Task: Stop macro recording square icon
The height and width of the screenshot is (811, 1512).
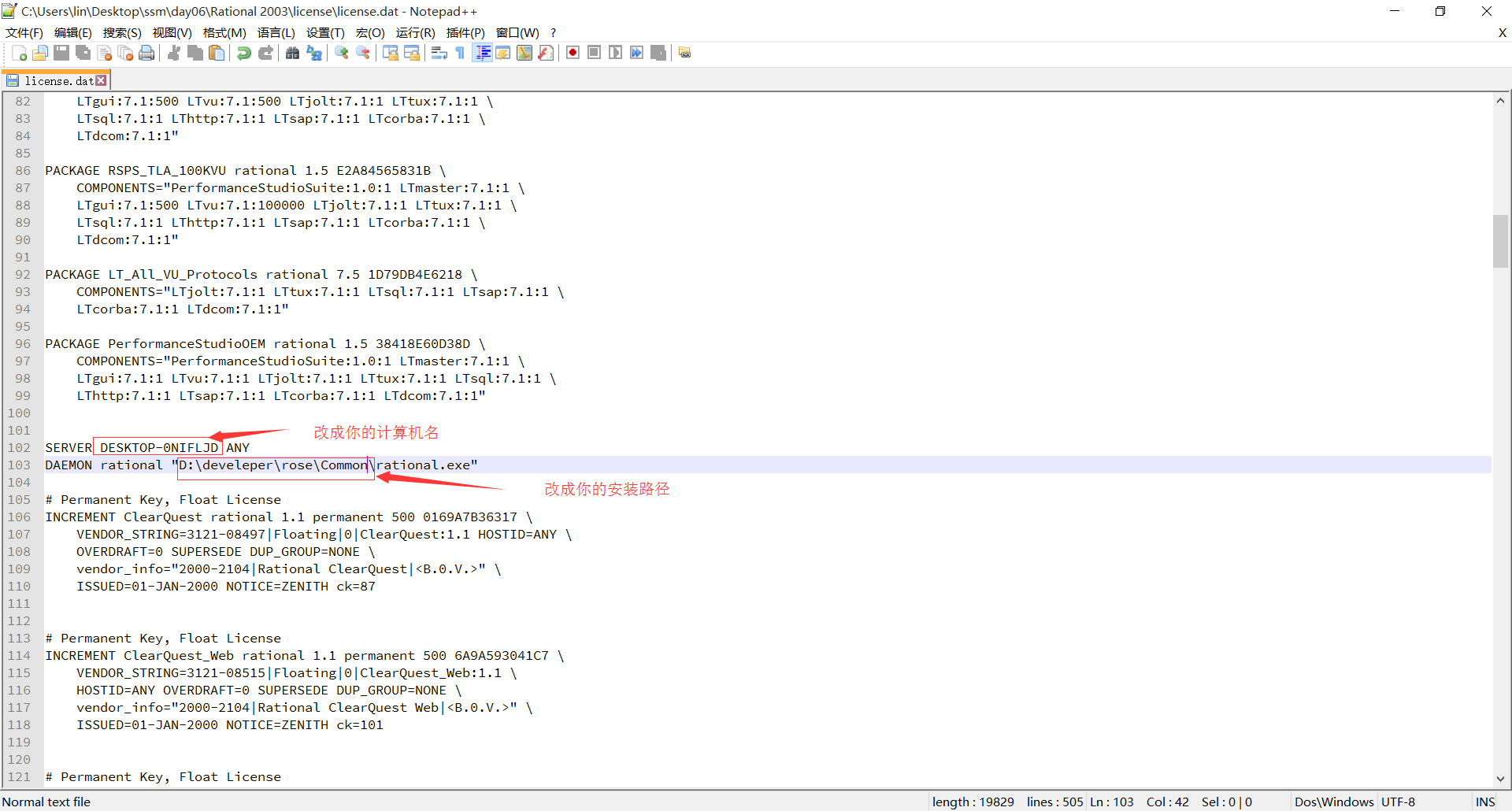Action: click(595, 53)
